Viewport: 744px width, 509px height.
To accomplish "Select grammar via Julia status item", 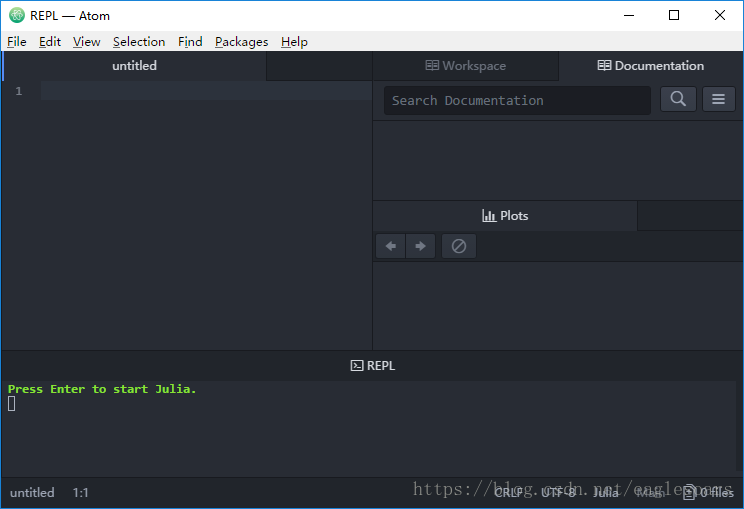I will point(606,493).
